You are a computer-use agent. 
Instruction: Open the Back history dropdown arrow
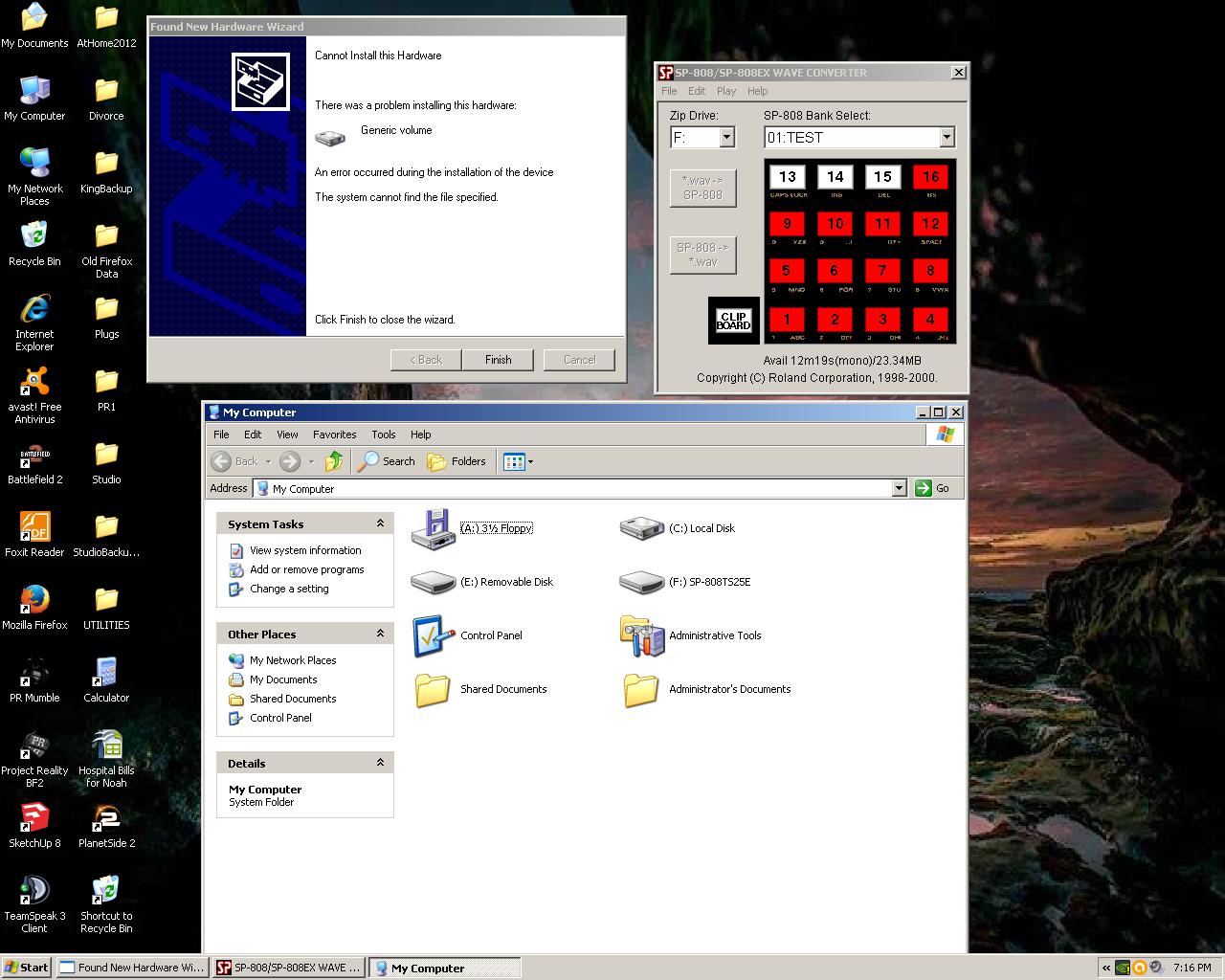268,461
